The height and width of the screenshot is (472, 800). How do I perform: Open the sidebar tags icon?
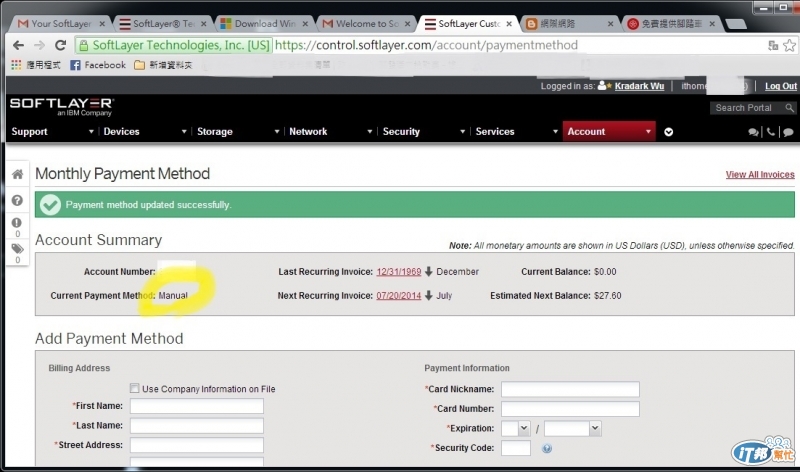coord(17,249)
